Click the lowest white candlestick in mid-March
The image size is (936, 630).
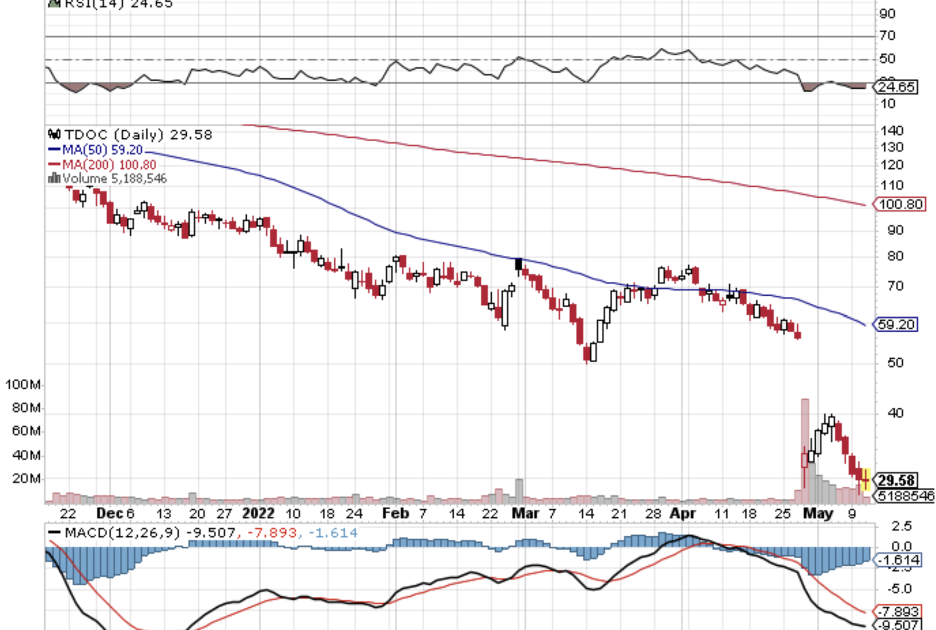click(x=592, y=352)
